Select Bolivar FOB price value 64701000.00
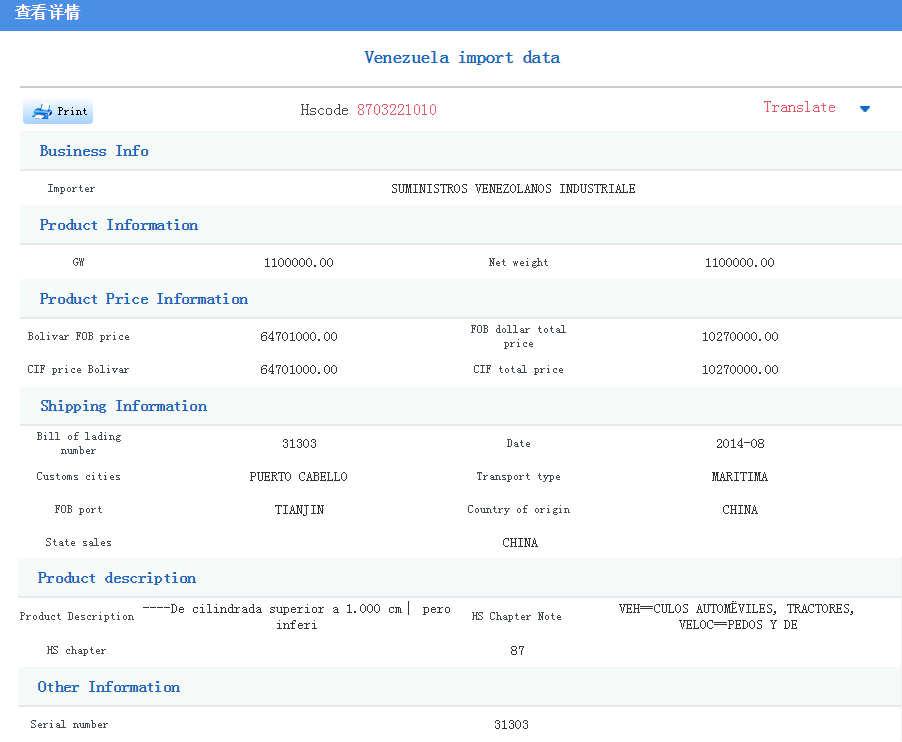Viewport: 902px width, 742px height. pyautogui.click(x=299, y=336)
